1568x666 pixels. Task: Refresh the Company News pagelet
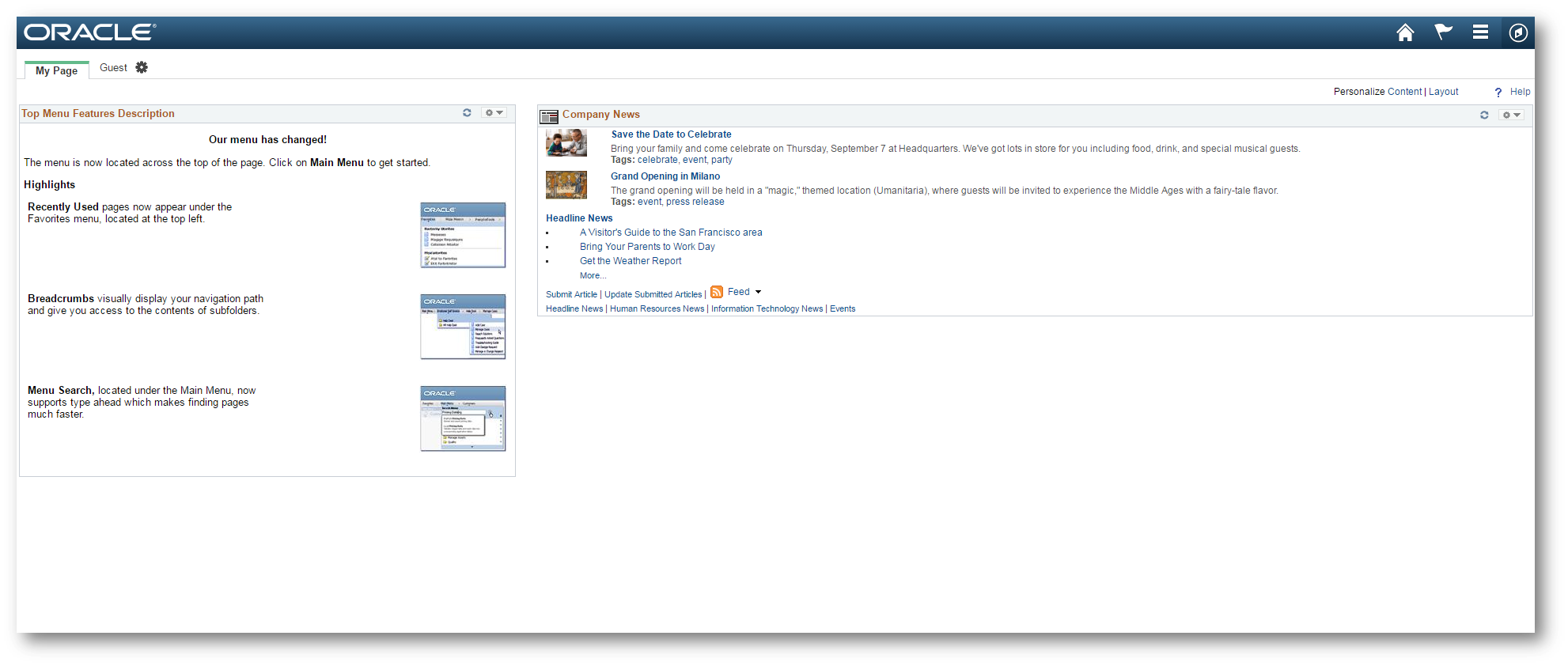tap(1484, 115)
